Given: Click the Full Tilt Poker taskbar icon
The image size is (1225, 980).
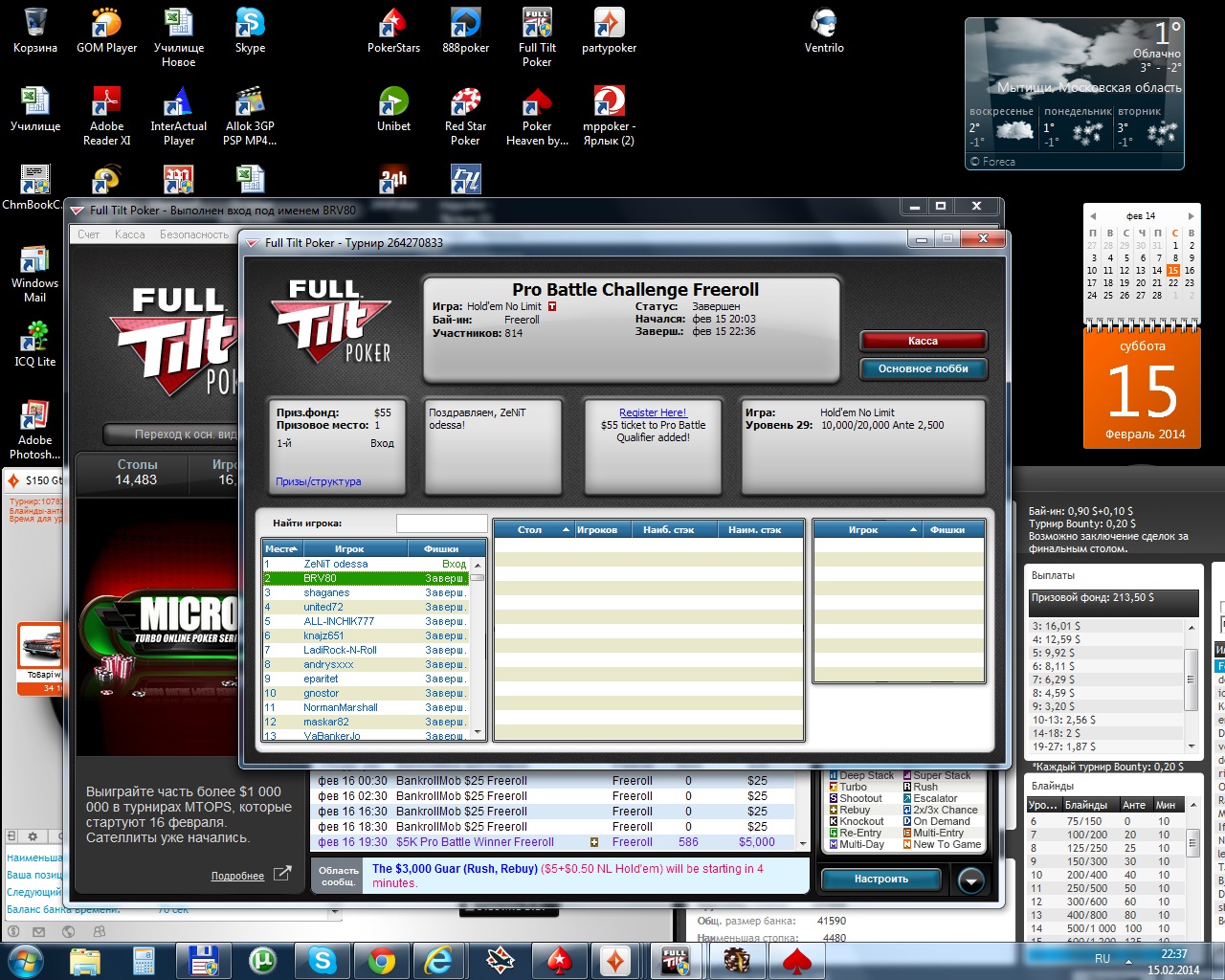Looking at the screenshot, I should (x=676, y=960).
